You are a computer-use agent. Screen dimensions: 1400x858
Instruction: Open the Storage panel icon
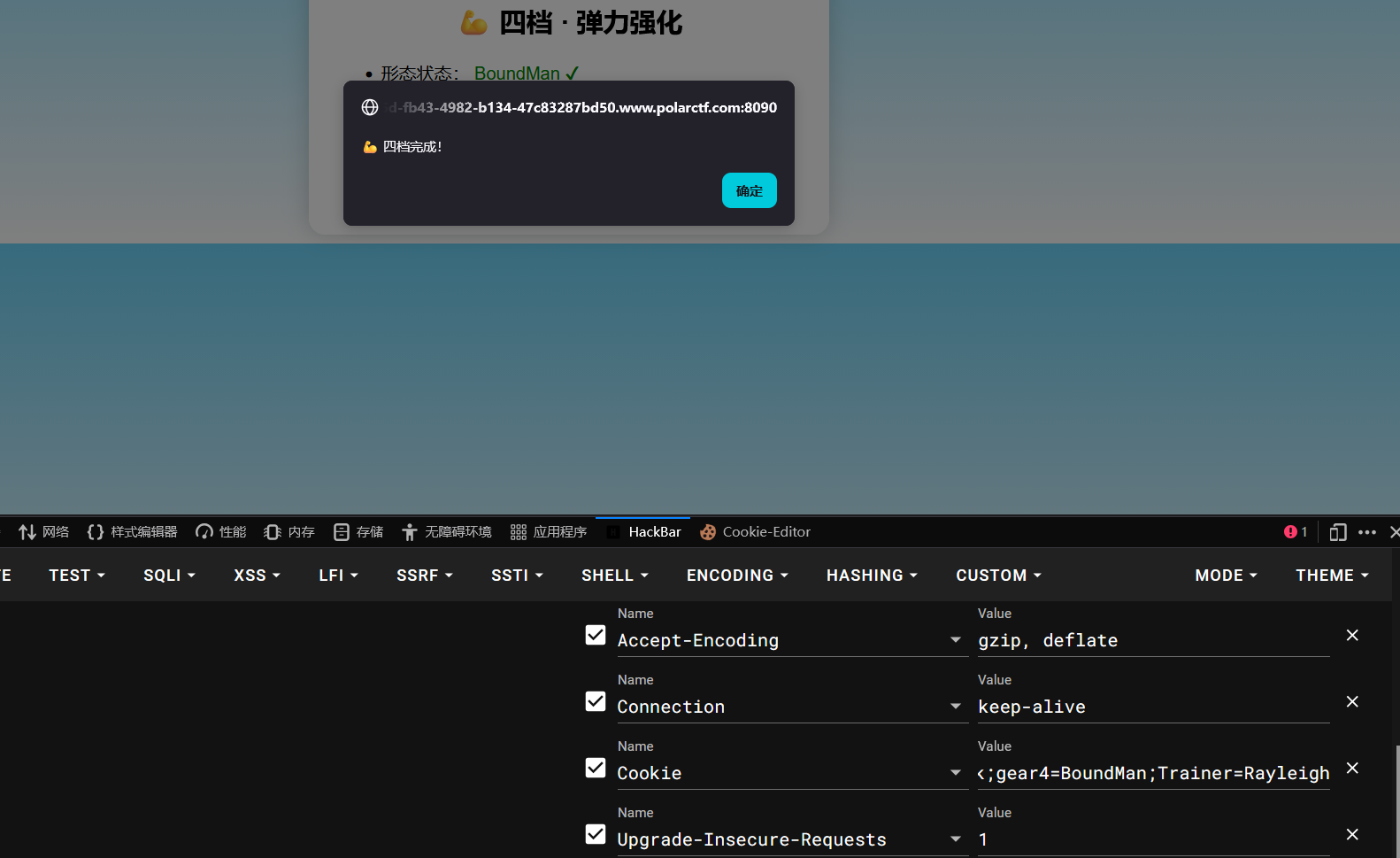[342, 532]
